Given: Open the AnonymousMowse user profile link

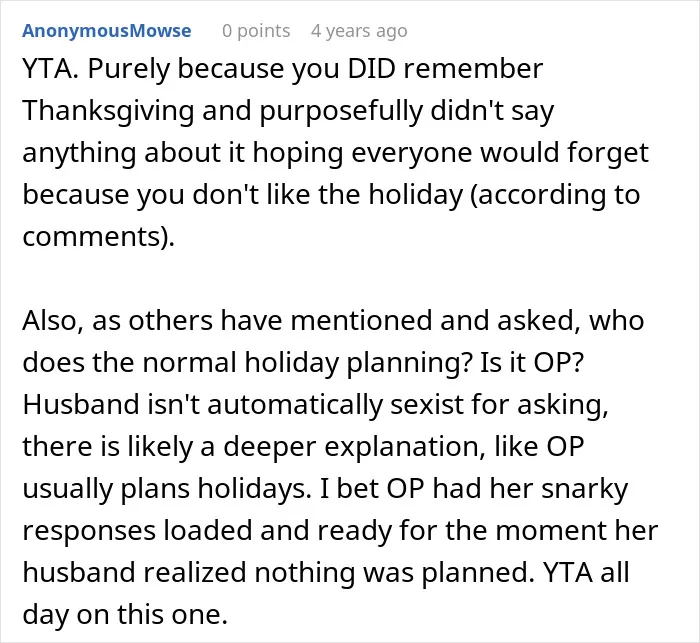Looking at the screenshot, I should tap(107, 31).
